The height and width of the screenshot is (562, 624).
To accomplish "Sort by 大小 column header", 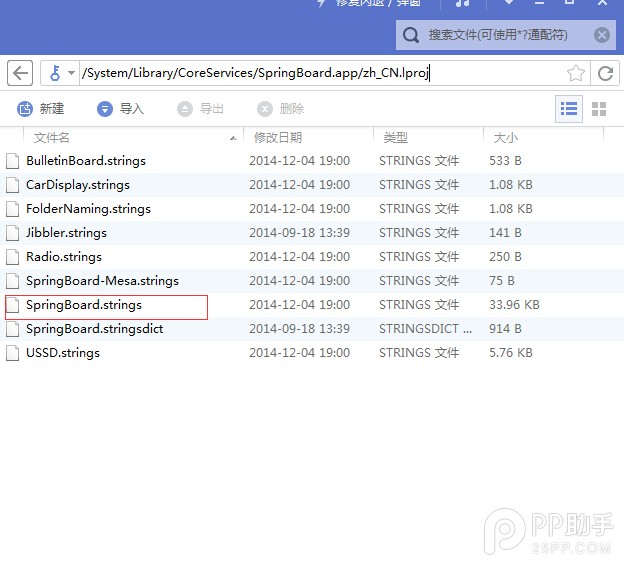I will pyautogui.click(x=544, y=138).
